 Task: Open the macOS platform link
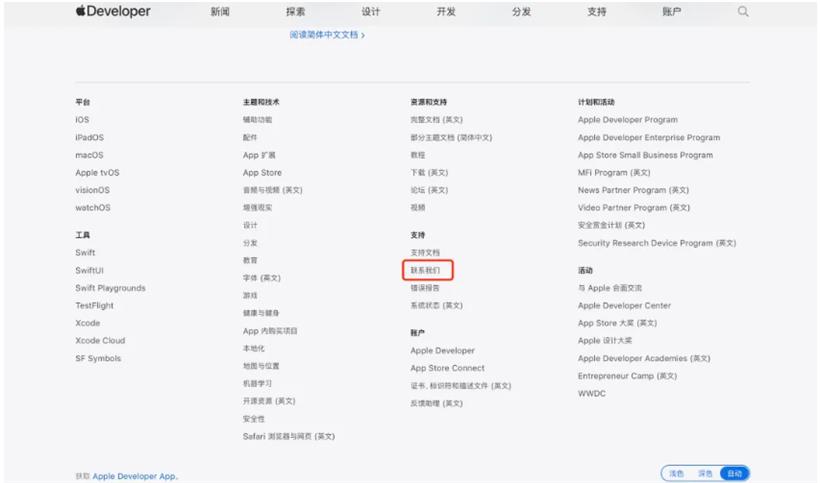(89, 155)
